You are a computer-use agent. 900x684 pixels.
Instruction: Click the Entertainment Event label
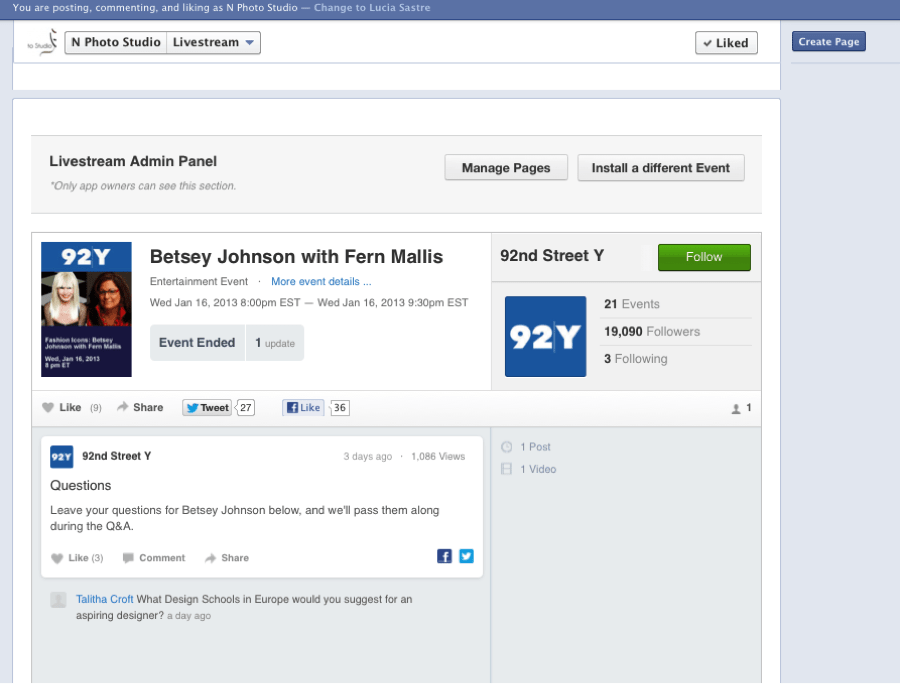199,282
